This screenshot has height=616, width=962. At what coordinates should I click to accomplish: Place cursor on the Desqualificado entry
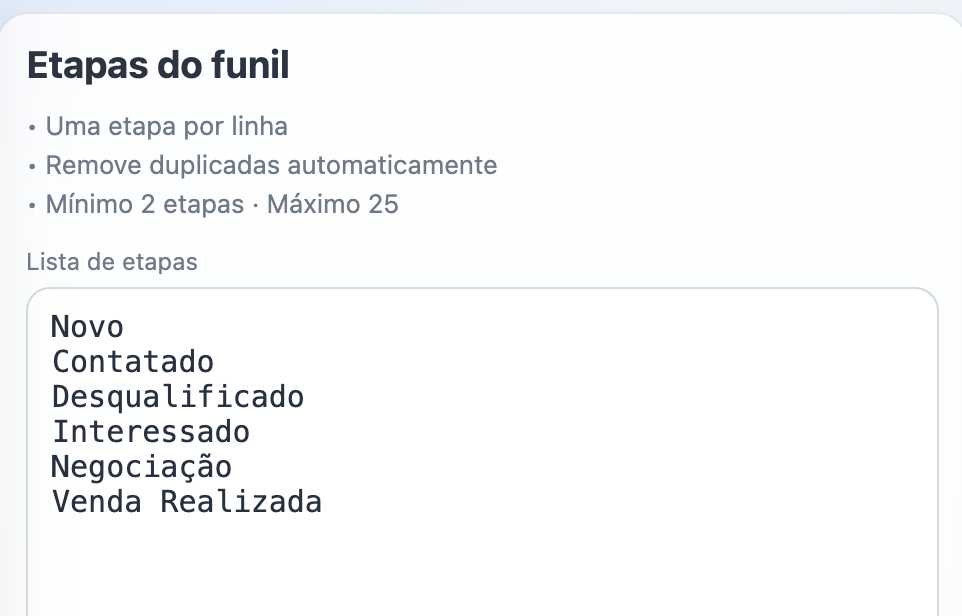[x=178, y=397]
